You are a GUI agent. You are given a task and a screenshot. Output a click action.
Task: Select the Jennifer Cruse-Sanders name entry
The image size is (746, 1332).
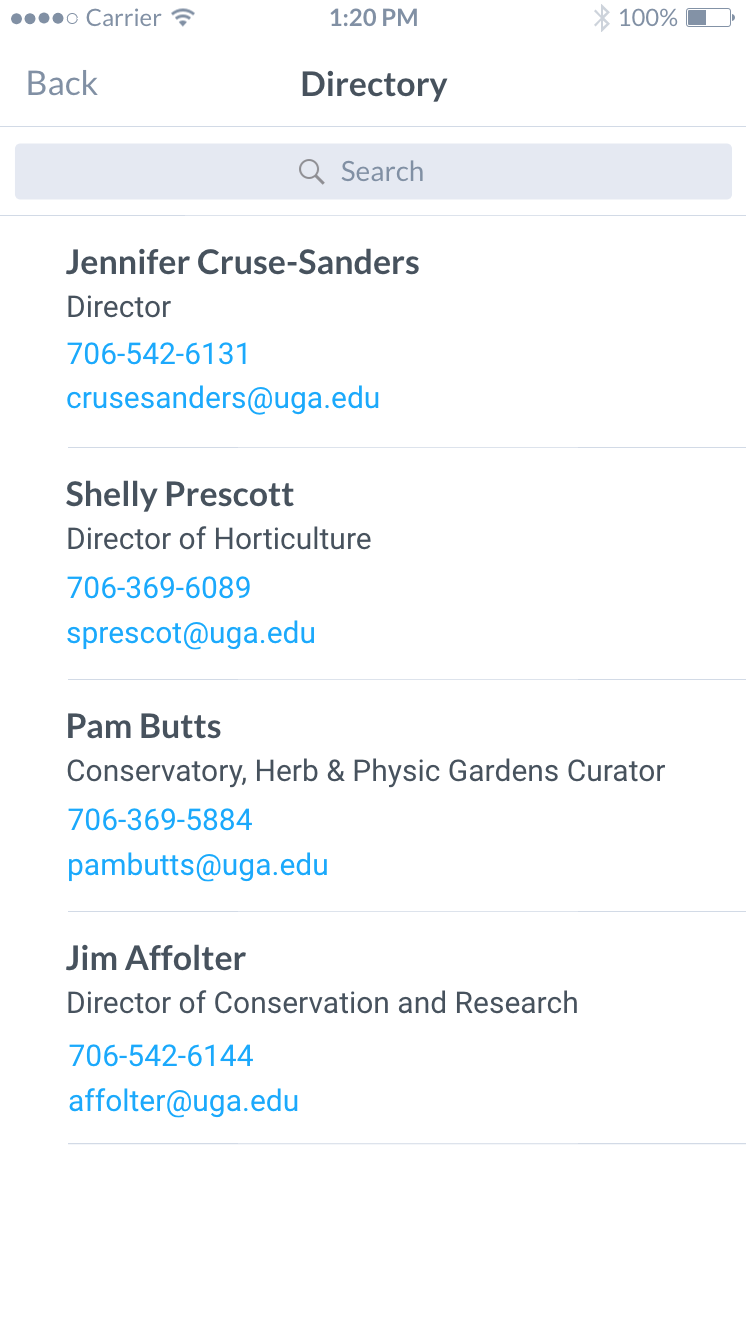click(x=243, y=263)
